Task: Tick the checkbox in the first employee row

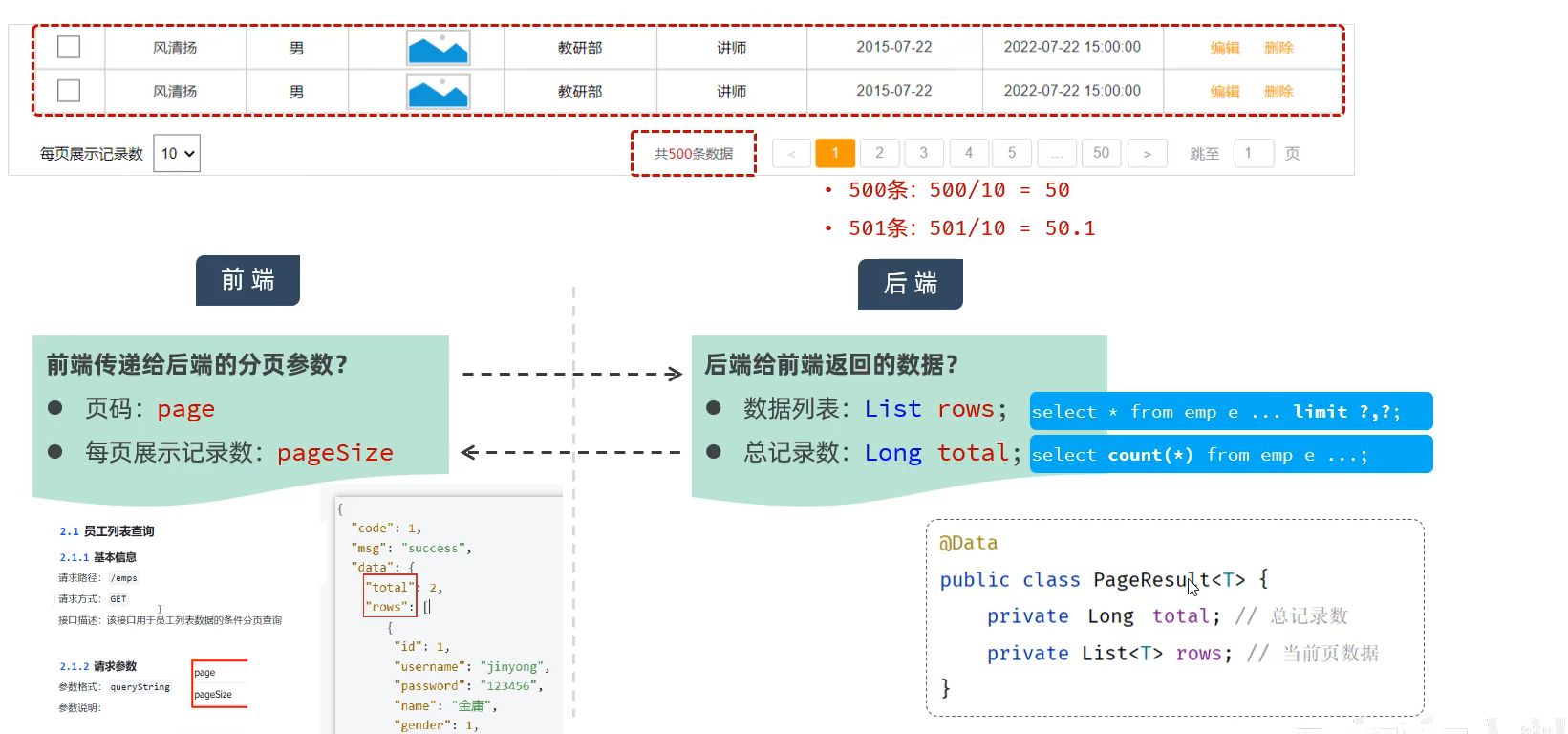Action: (69, 47)
